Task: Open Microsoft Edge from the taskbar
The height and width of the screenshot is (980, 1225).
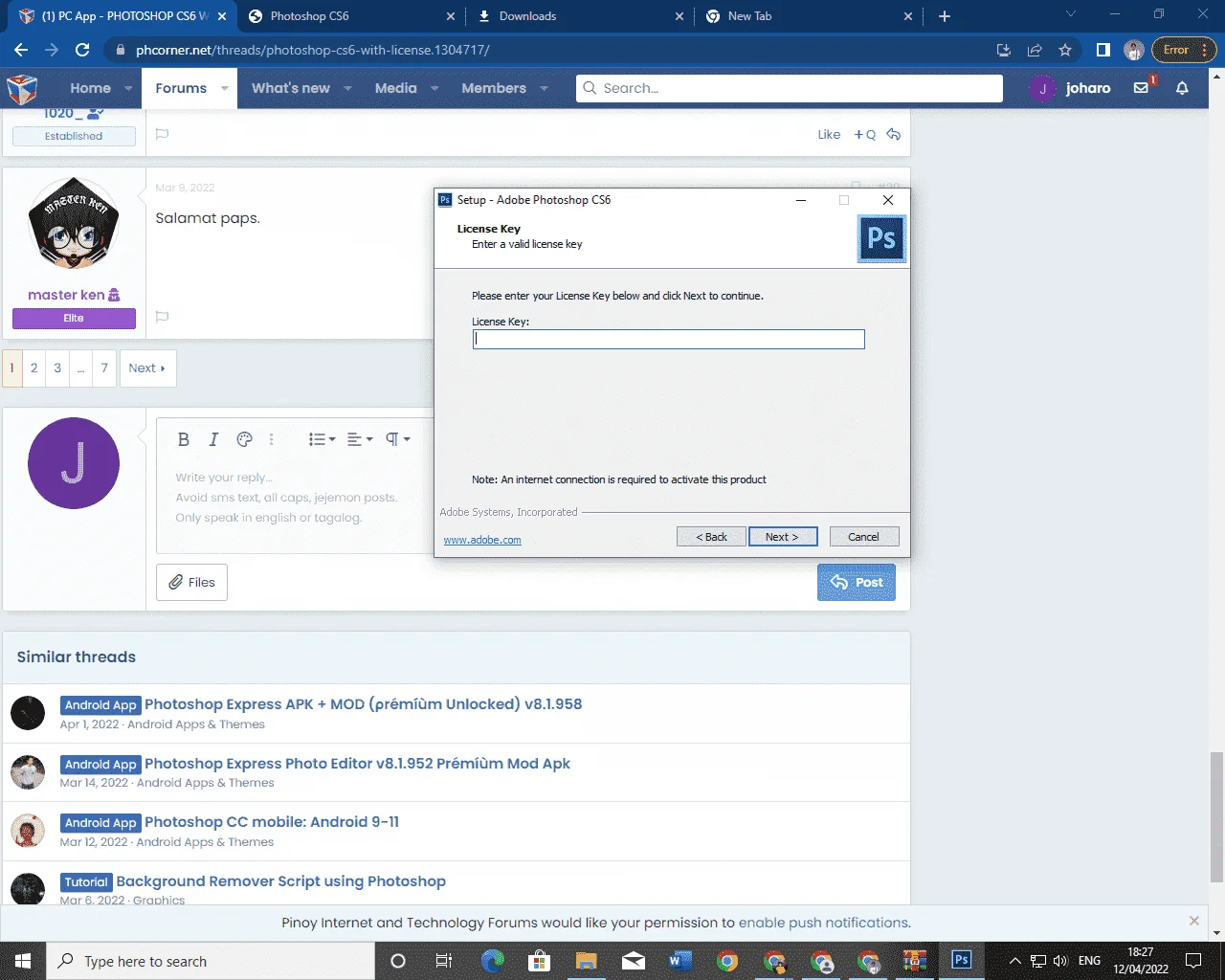Action: pos(493,961)
